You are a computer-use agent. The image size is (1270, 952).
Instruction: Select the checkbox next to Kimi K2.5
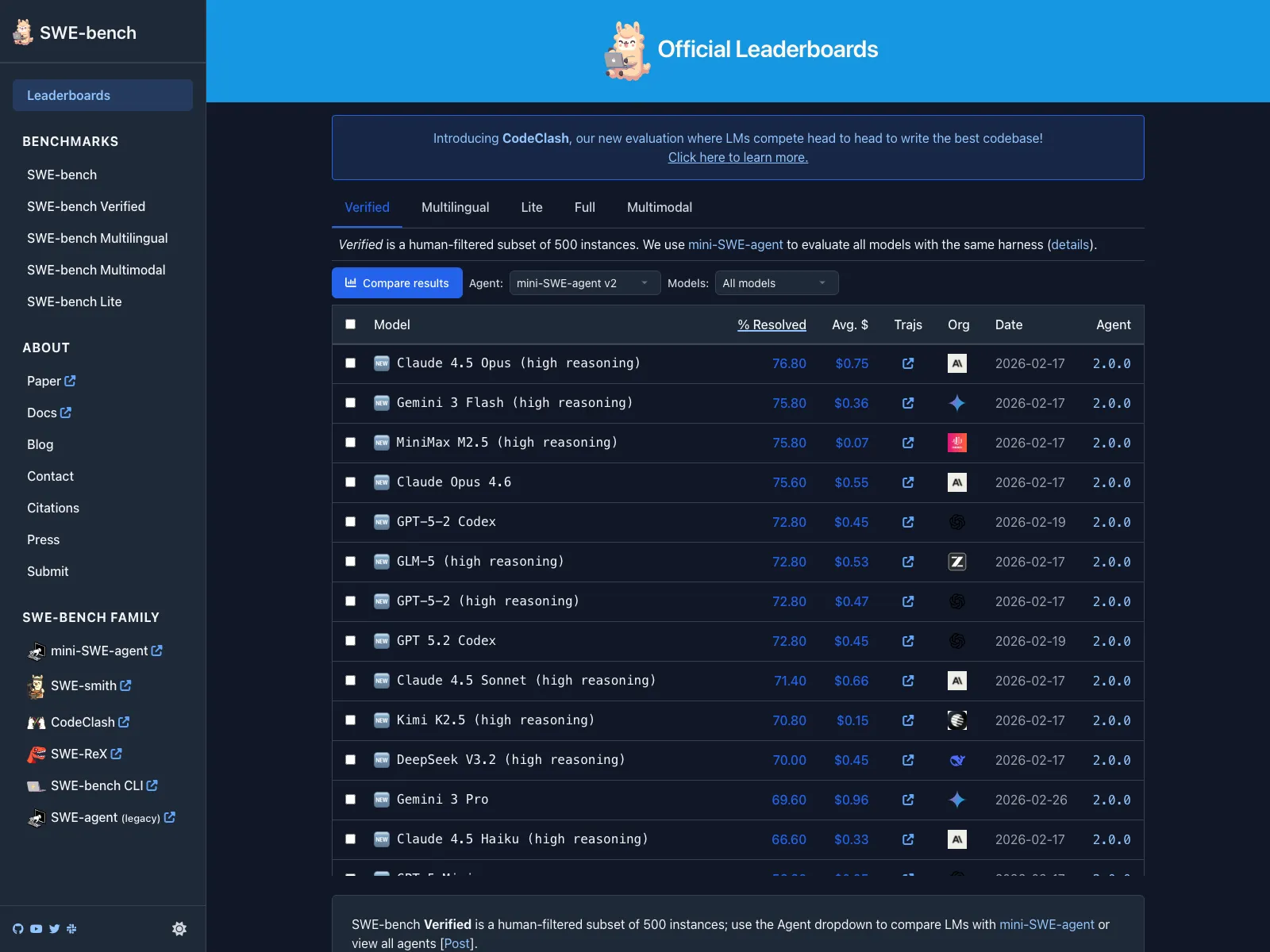350,720
